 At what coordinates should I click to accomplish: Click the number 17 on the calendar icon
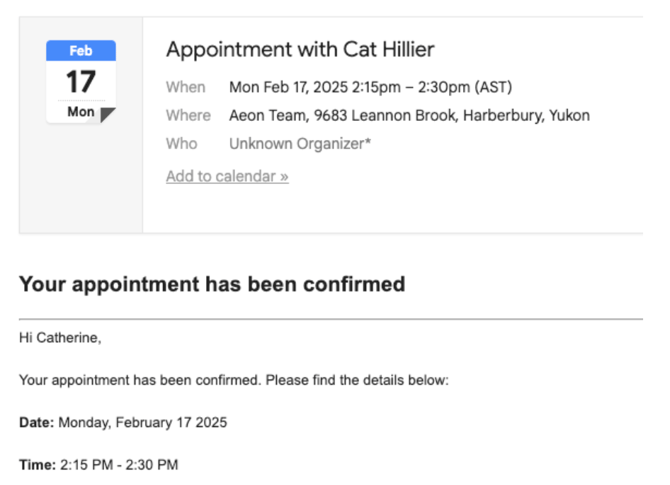click(80, 82)
